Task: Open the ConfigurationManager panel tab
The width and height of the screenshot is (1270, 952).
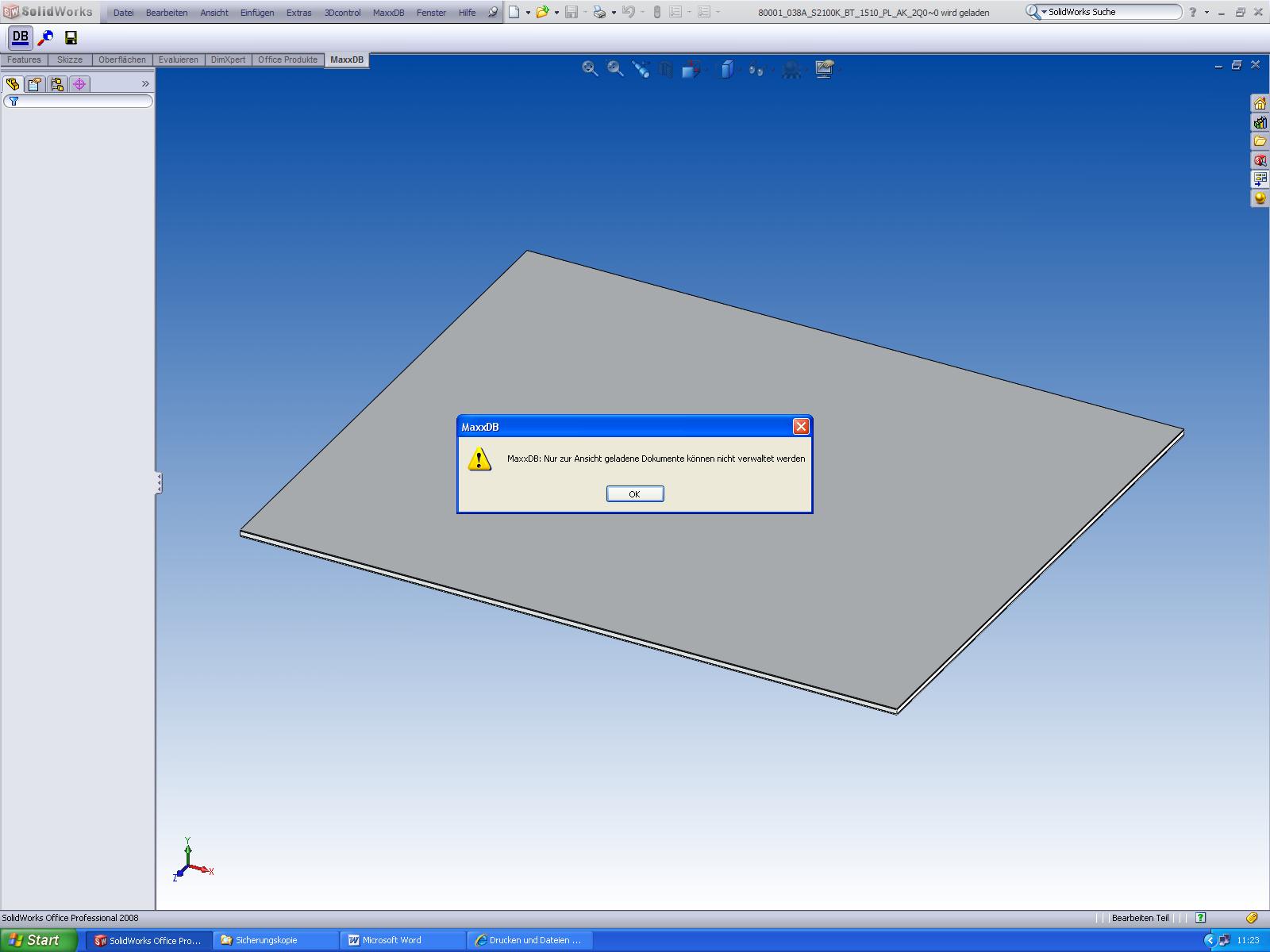Action: coord(57,83)
